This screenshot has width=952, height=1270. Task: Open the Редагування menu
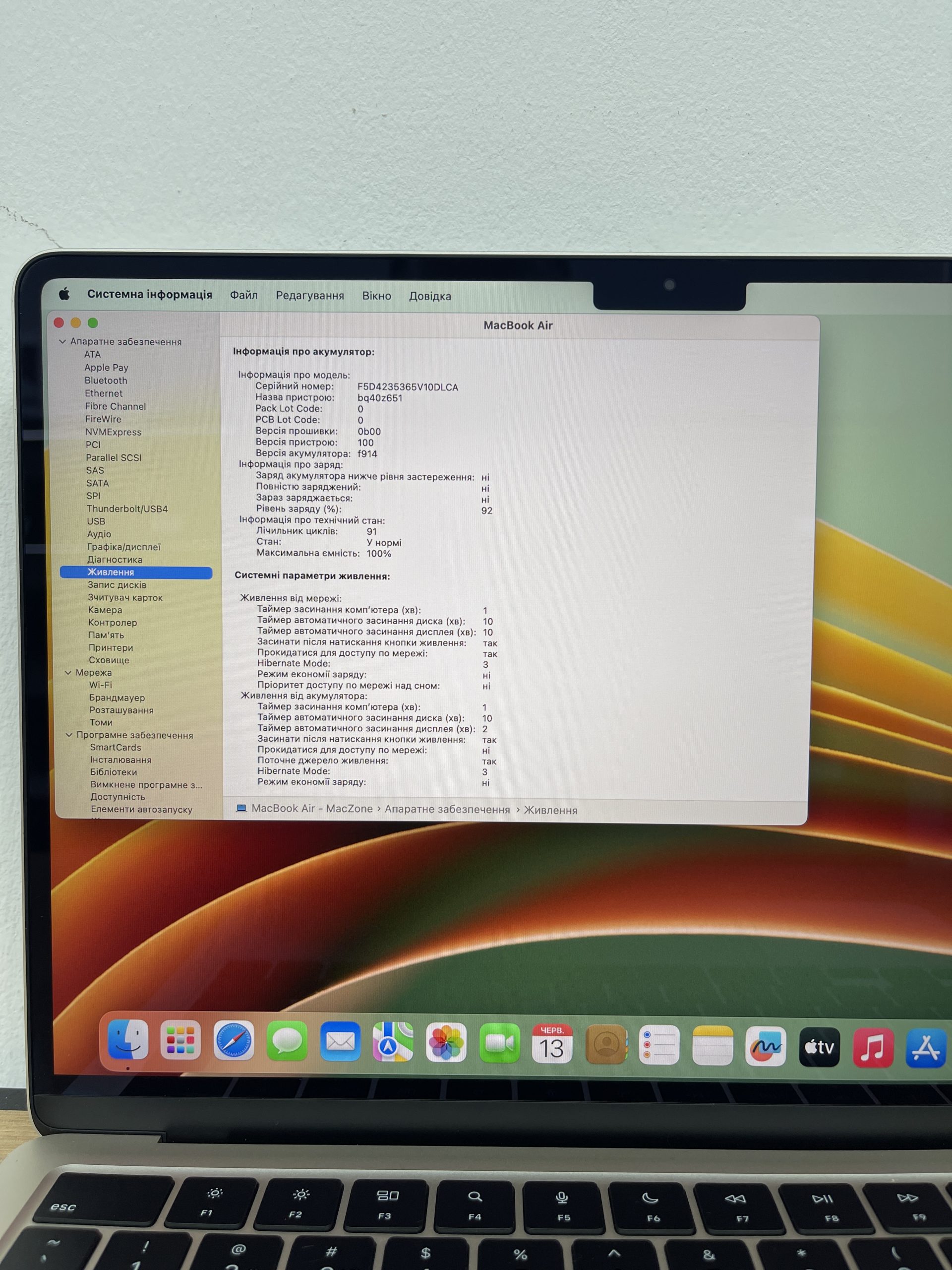tap(310, 296)
